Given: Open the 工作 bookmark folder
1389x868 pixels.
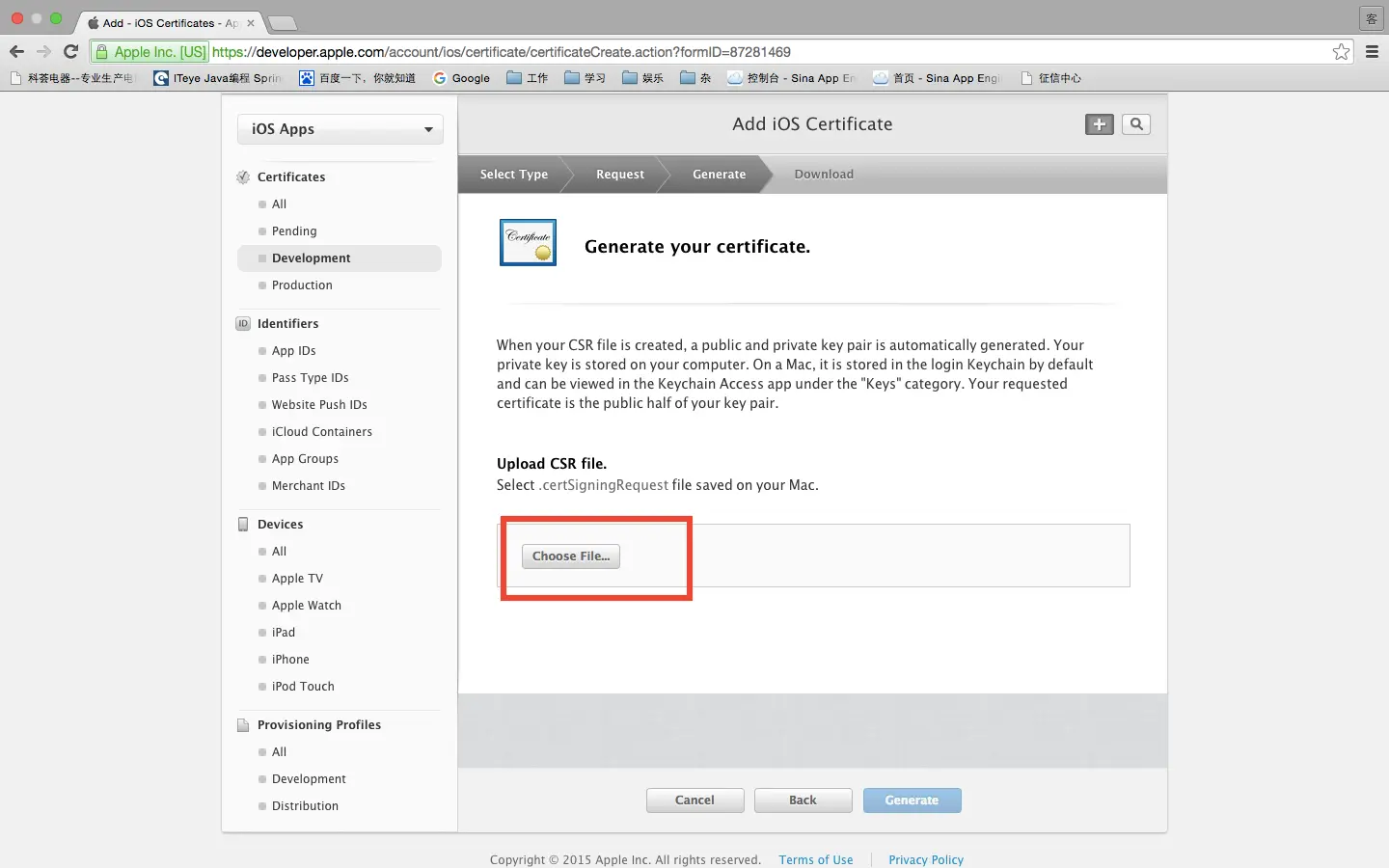Looking at the screenshot, I should click(528, 78).
